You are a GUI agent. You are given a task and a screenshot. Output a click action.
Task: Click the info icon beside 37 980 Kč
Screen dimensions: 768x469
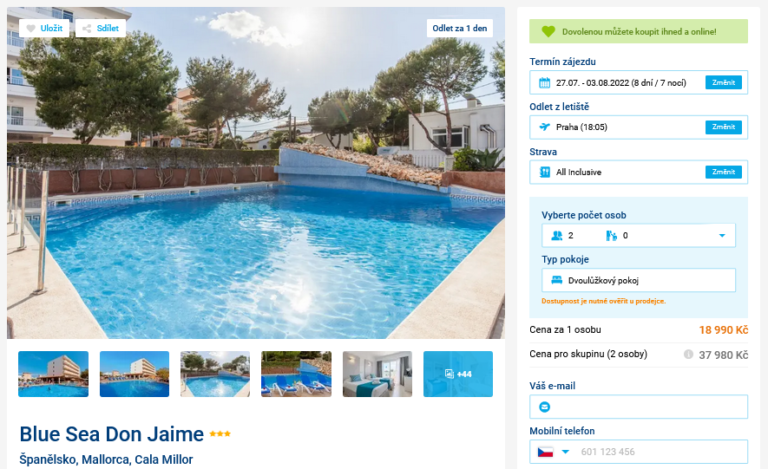coord(688,354)
